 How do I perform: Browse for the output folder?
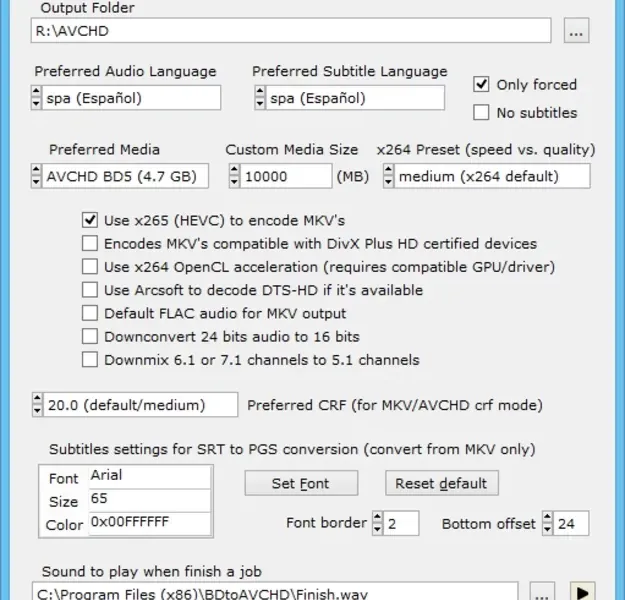(x=575, y=31)
